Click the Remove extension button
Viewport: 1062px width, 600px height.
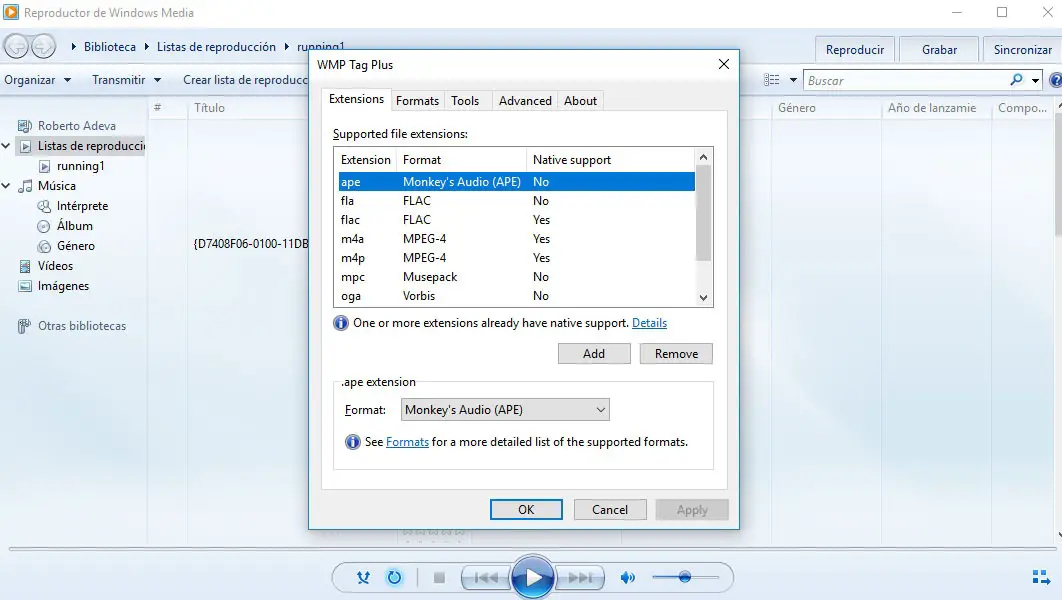click(676, 353)
